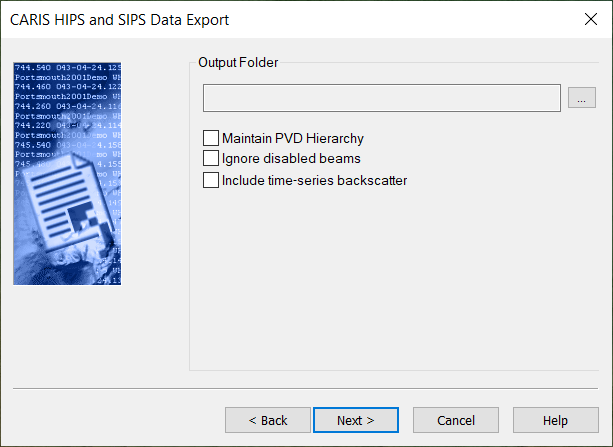Screen dimensions: 613x447
Task: Close the Data Export window
Action: tap(589, 19)
